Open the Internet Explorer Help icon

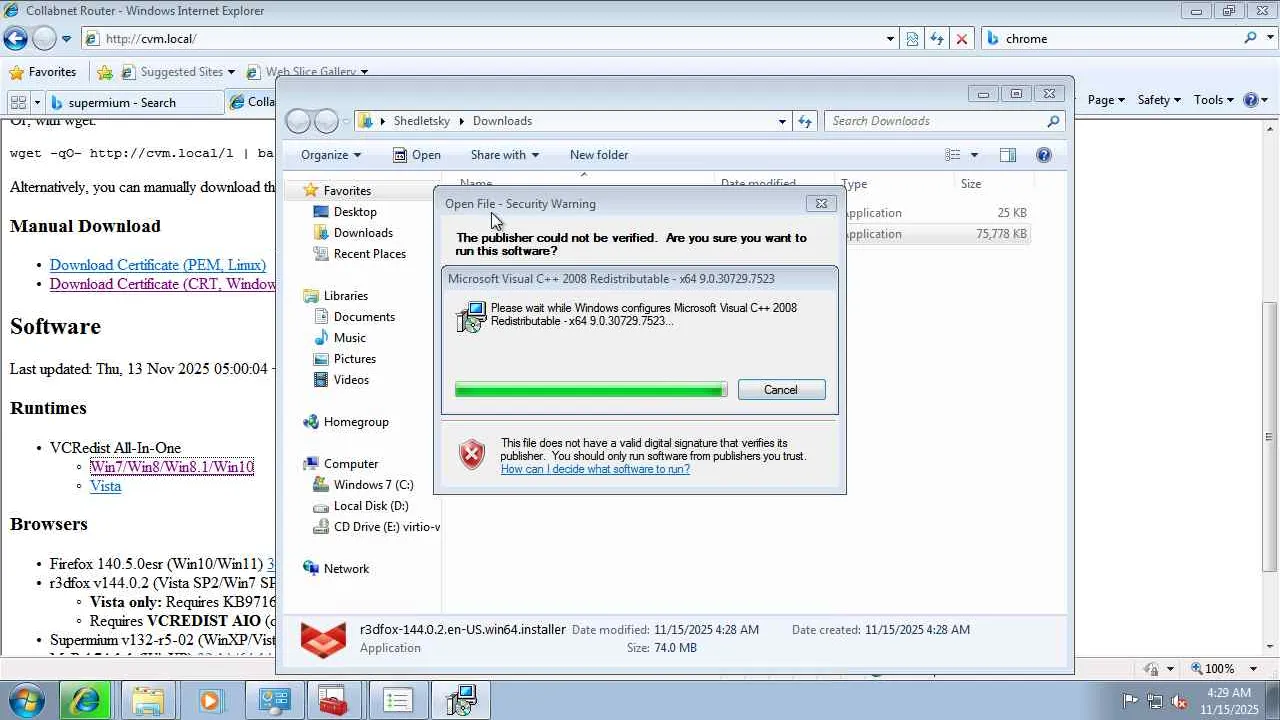tap(1250, 100)
